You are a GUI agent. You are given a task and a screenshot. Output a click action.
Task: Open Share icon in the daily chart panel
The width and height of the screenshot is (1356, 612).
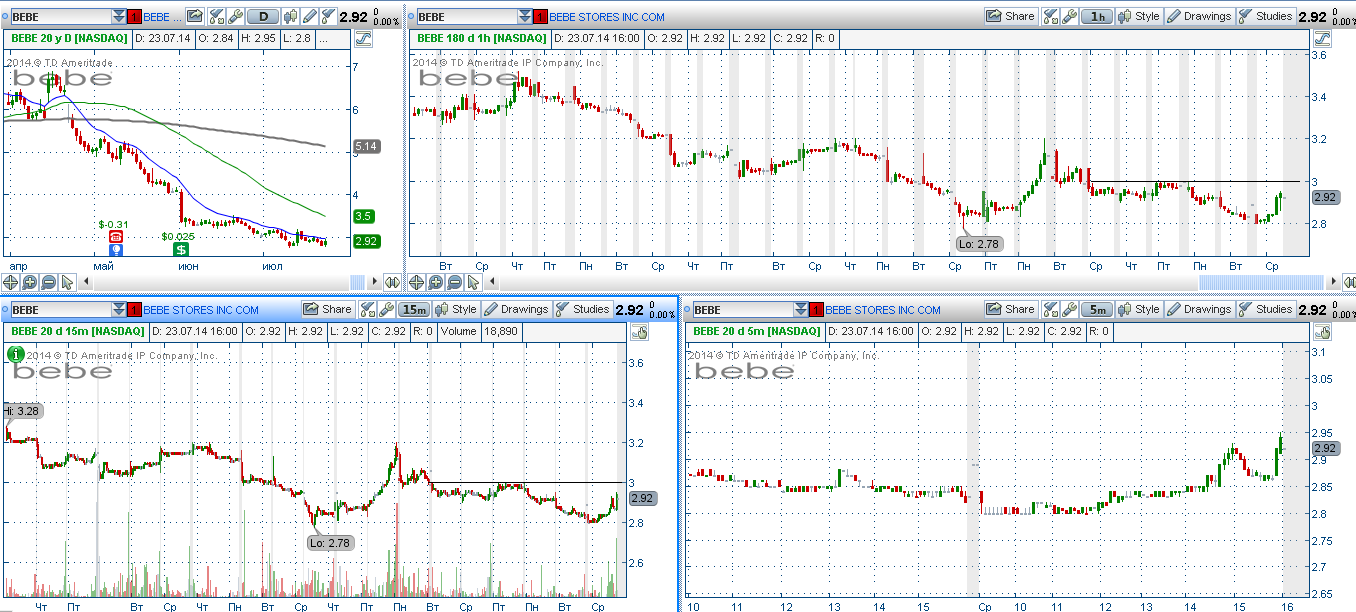pyautogui.click(x=195, y=16)
